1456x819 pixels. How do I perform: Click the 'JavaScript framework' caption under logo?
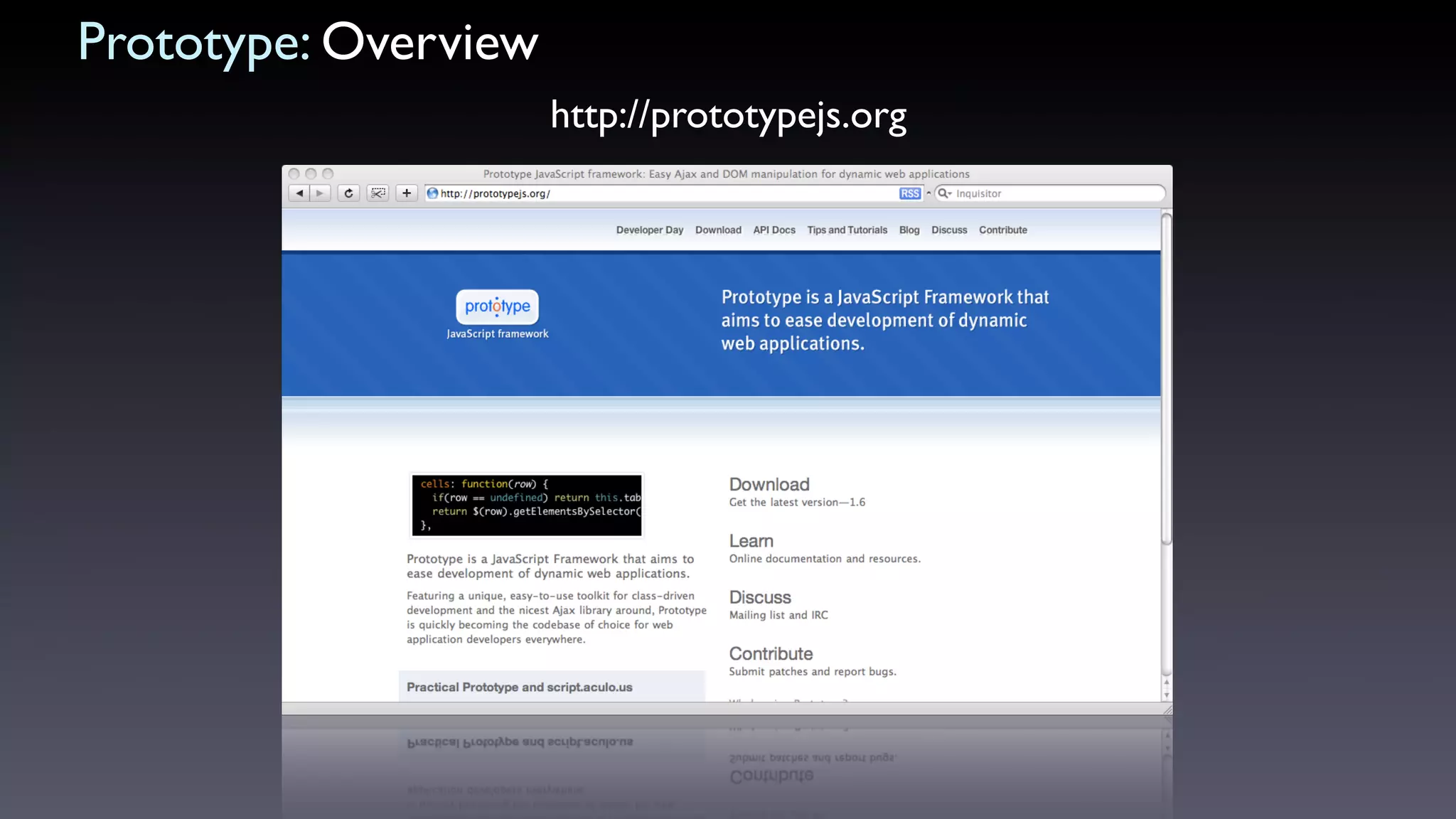click(498, 334)
